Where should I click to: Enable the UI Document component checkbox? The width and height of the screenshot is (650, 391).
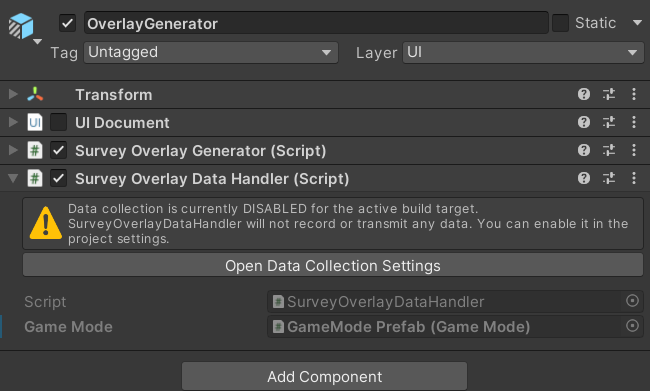(58, 122)
